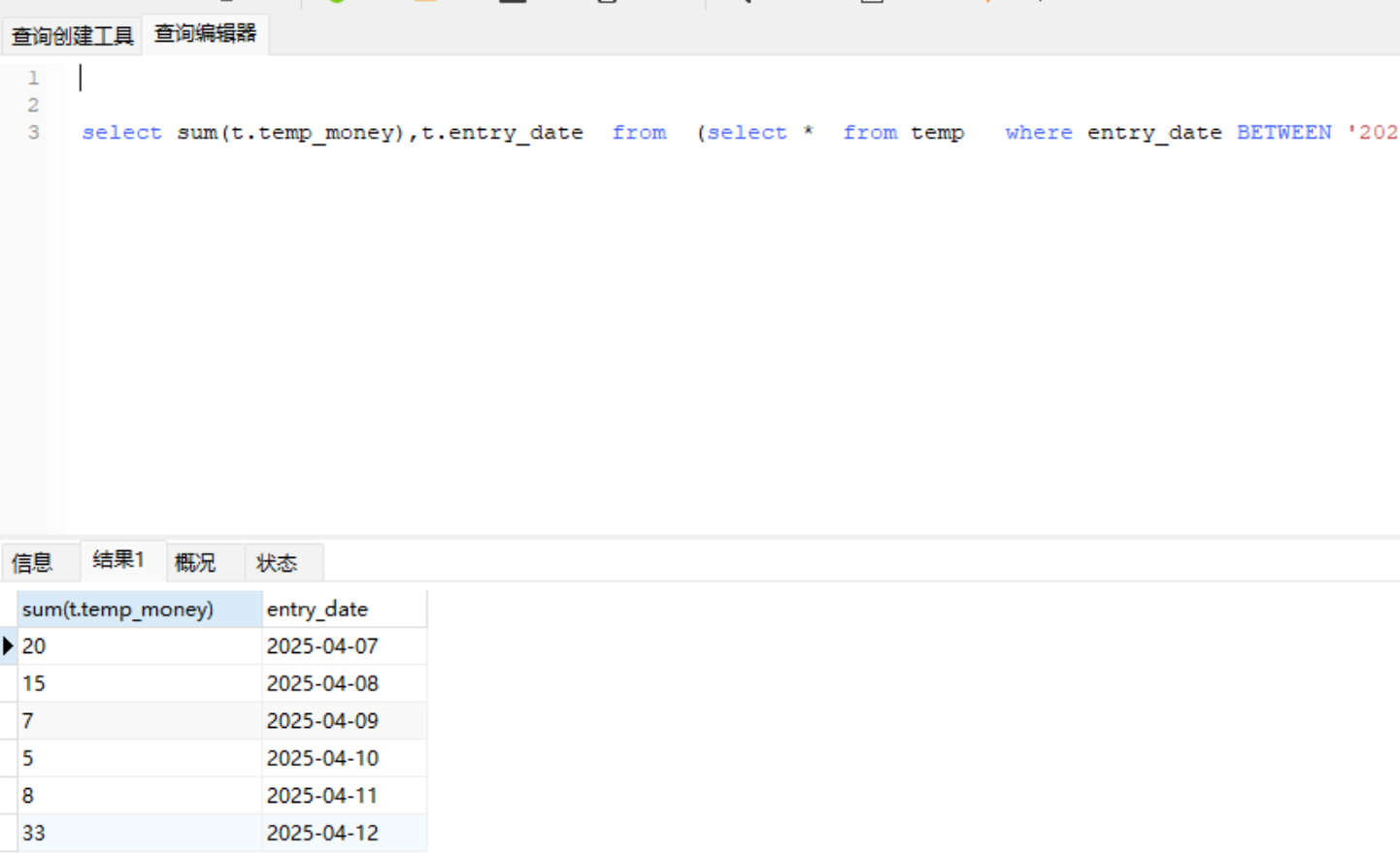Click the t.entry_date text in query

[x=502, y=133]
